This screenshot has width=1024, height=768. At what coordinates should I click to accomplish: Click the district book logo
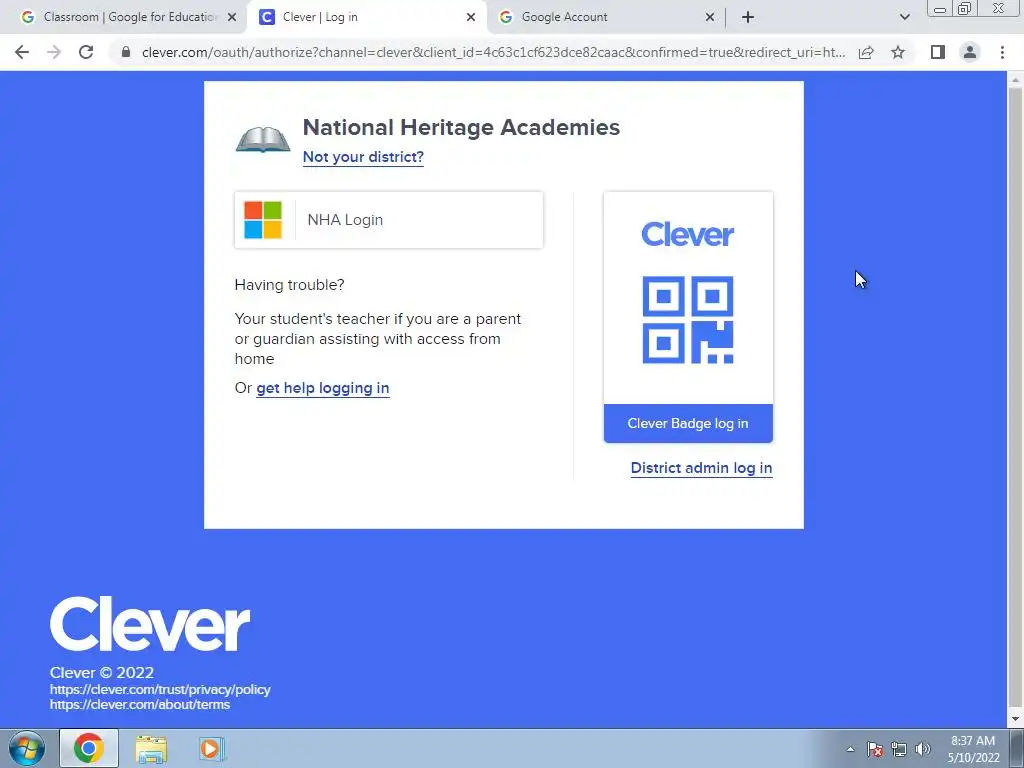tap(263, 139)
